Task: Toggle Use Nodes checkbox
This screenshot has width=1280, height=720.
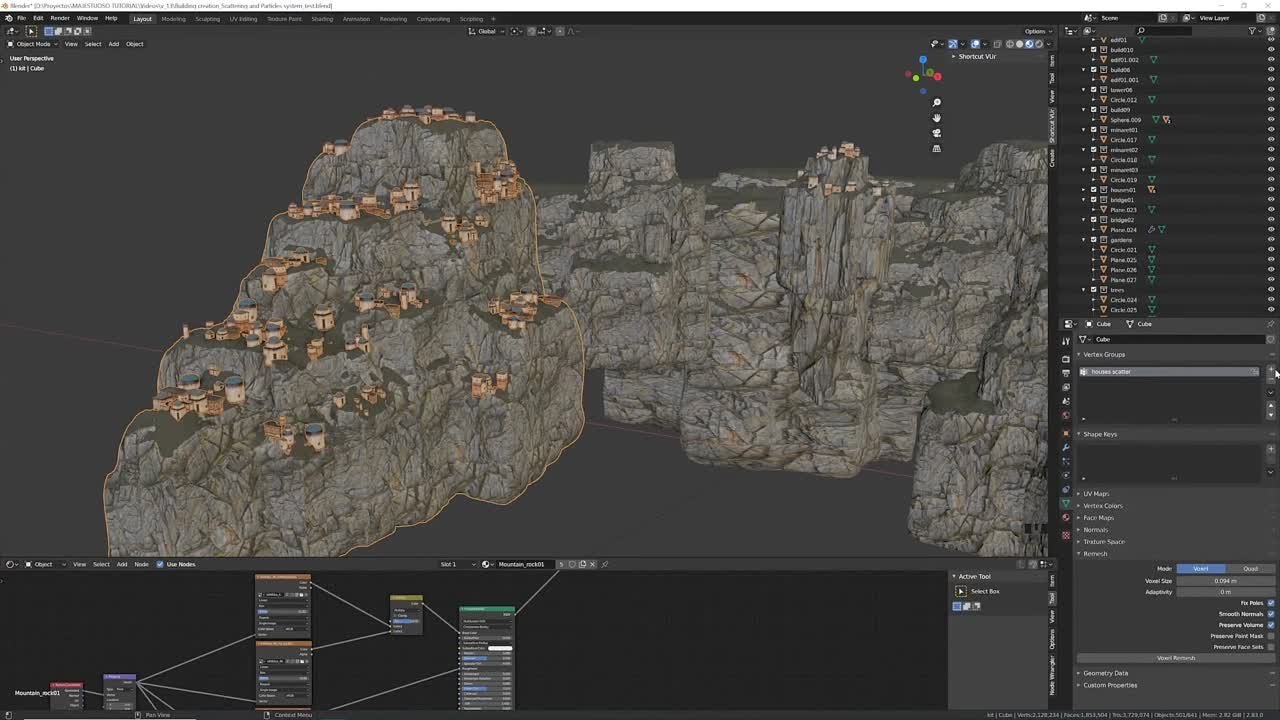Action: [159, 564]
